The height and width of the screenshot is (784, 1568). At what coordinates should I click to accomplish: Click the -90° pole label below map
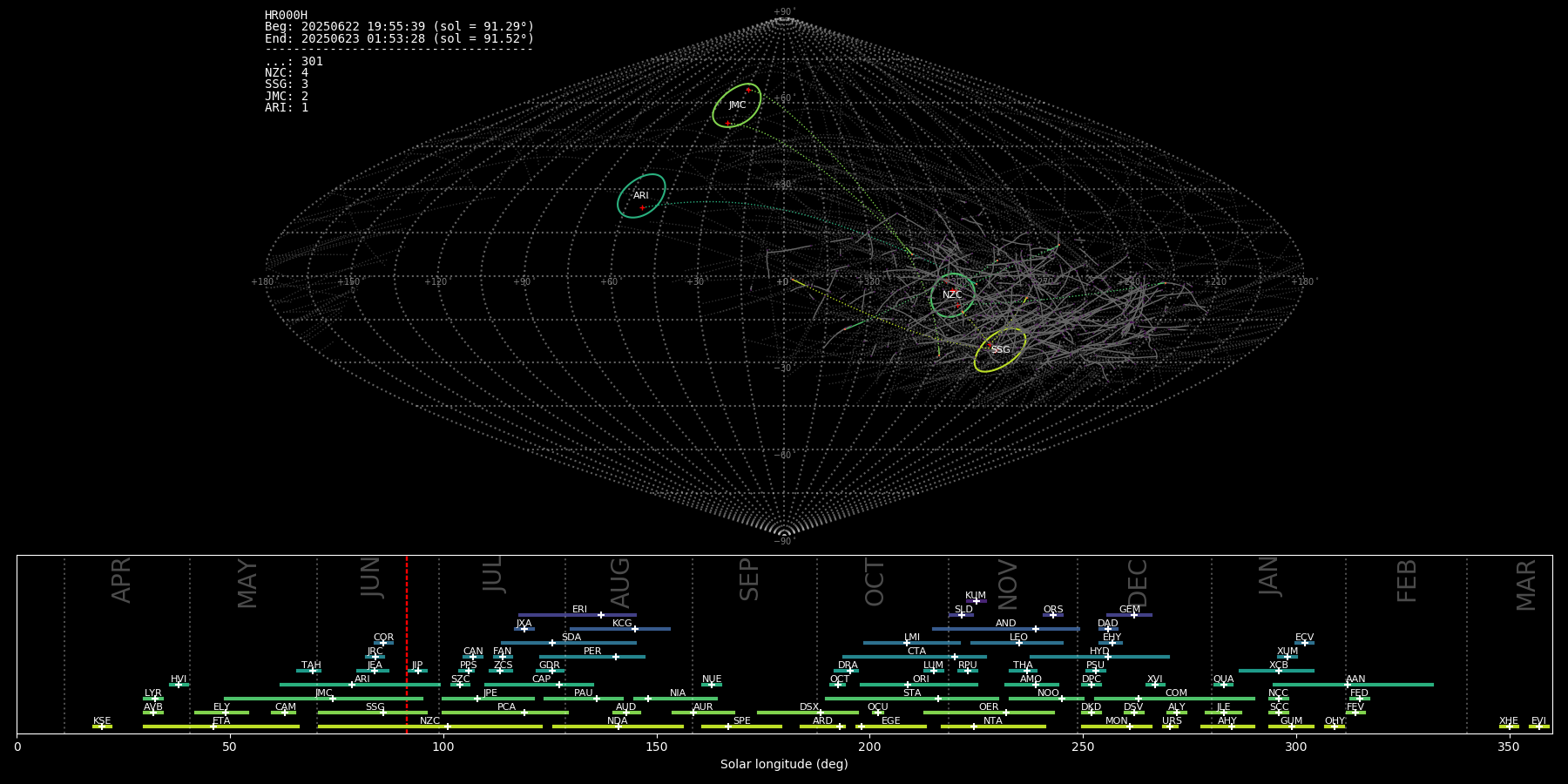(784, 541)
